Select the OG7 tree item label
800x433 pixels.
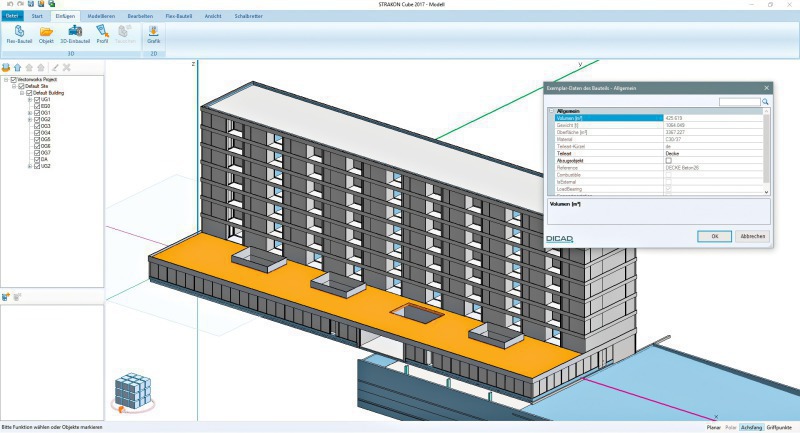45,152
